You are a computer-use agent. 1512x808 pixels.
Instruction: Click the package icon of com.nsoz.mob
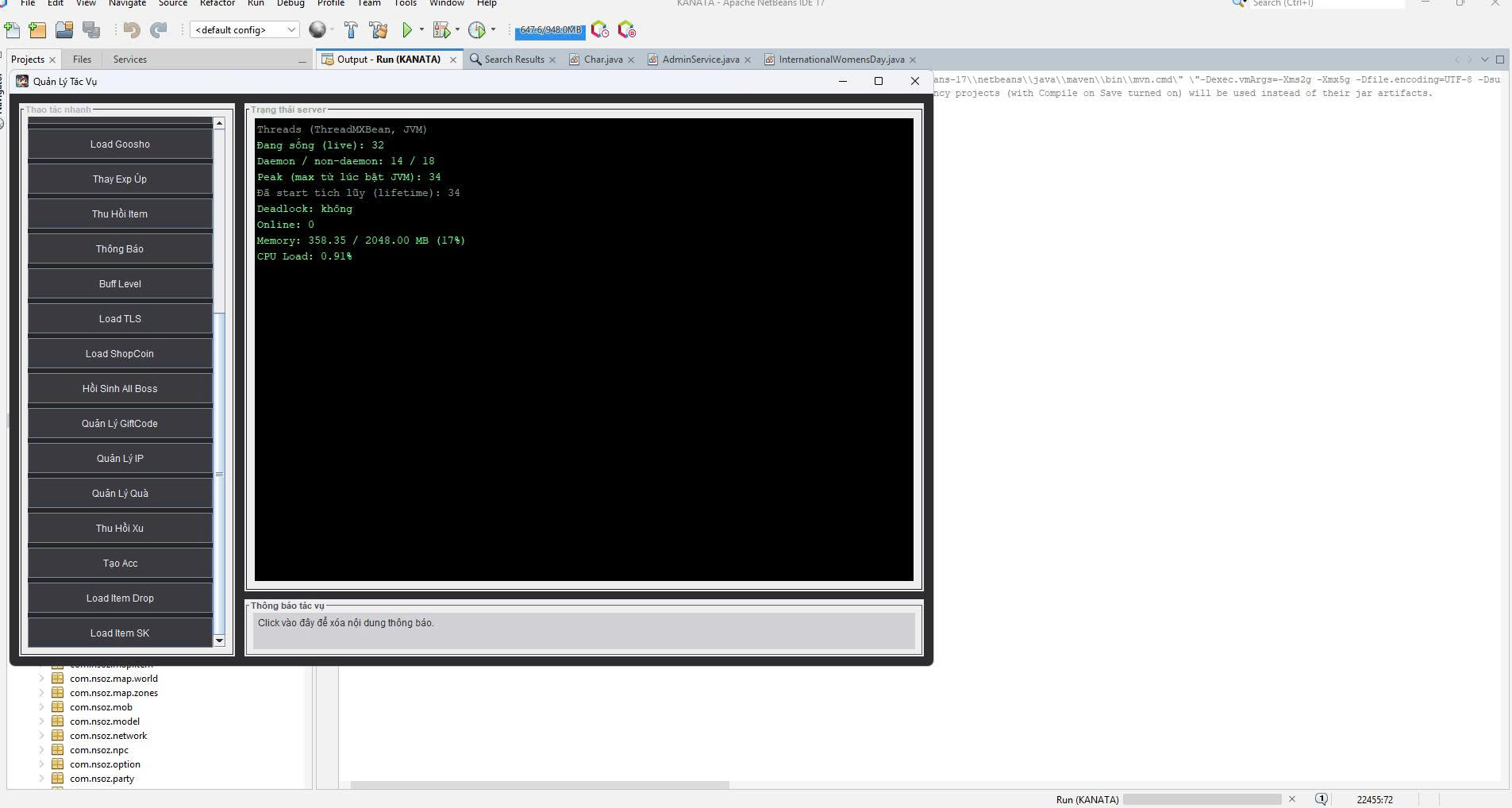57,707
